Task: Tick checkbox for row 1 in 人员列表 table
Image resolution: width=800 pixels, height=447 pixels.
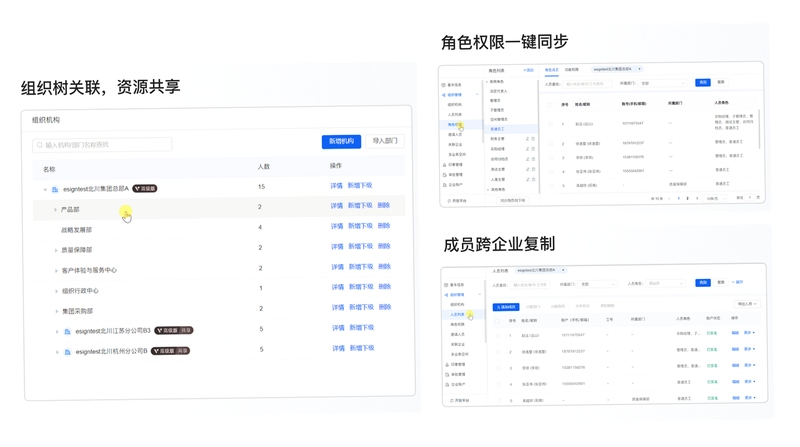Action: click(498, 336)
